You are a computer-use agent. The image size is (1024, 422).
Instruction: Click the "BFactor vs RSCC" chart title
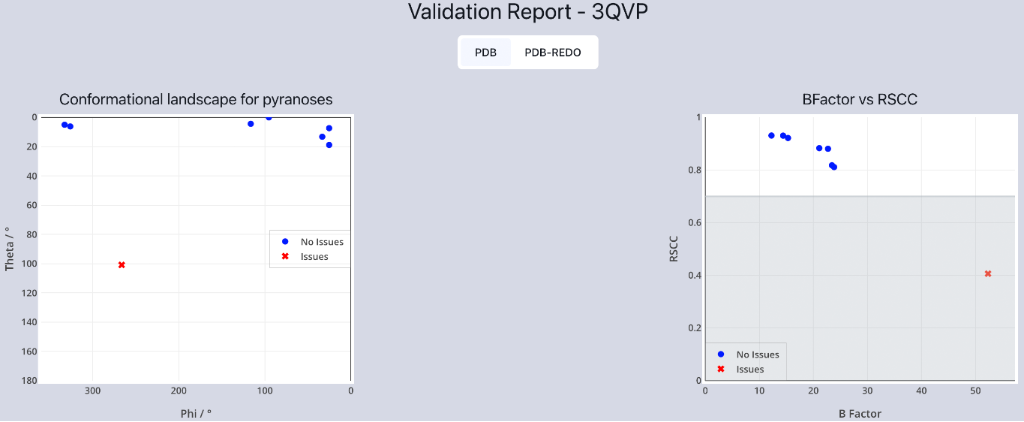point(860,99)
